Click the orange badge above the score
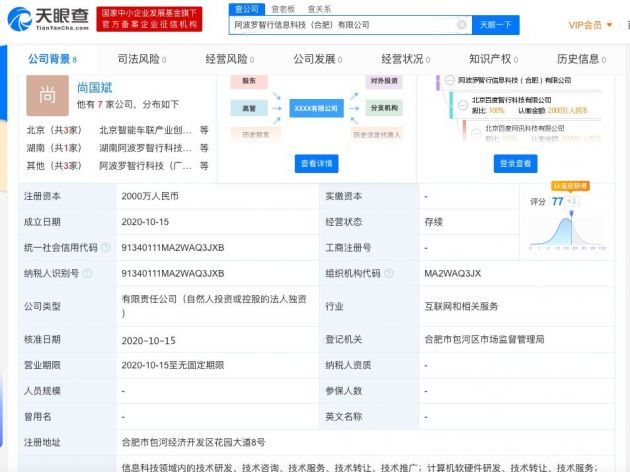630x472 pixels. point(571,186)
